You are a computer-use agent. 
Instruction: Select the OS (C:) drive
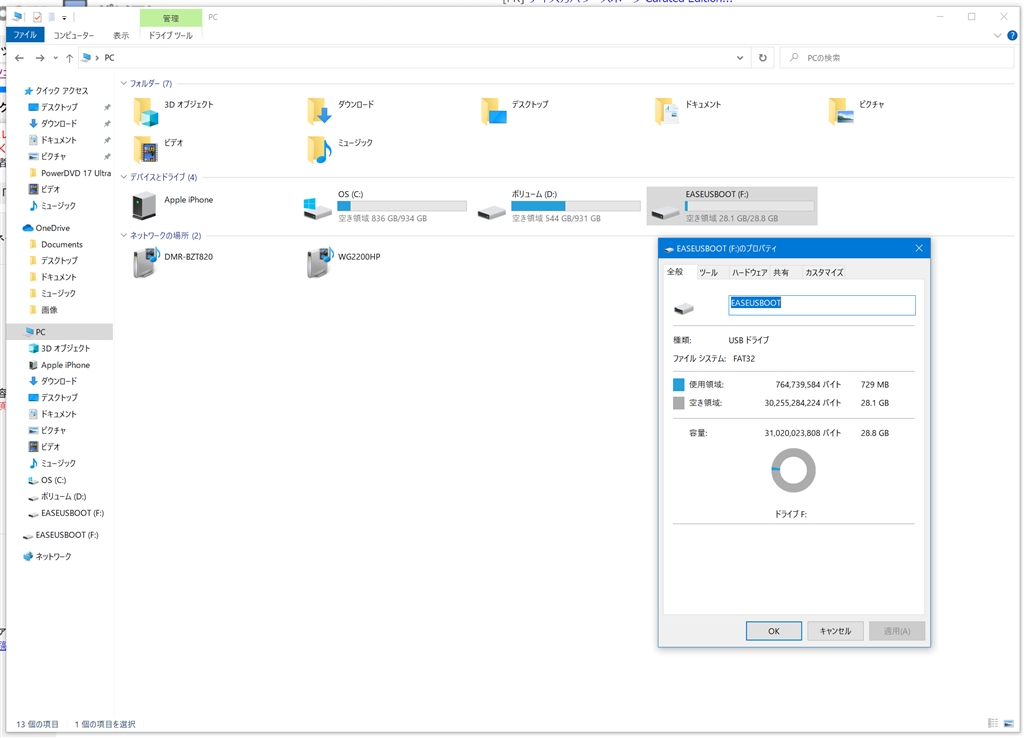385,206
